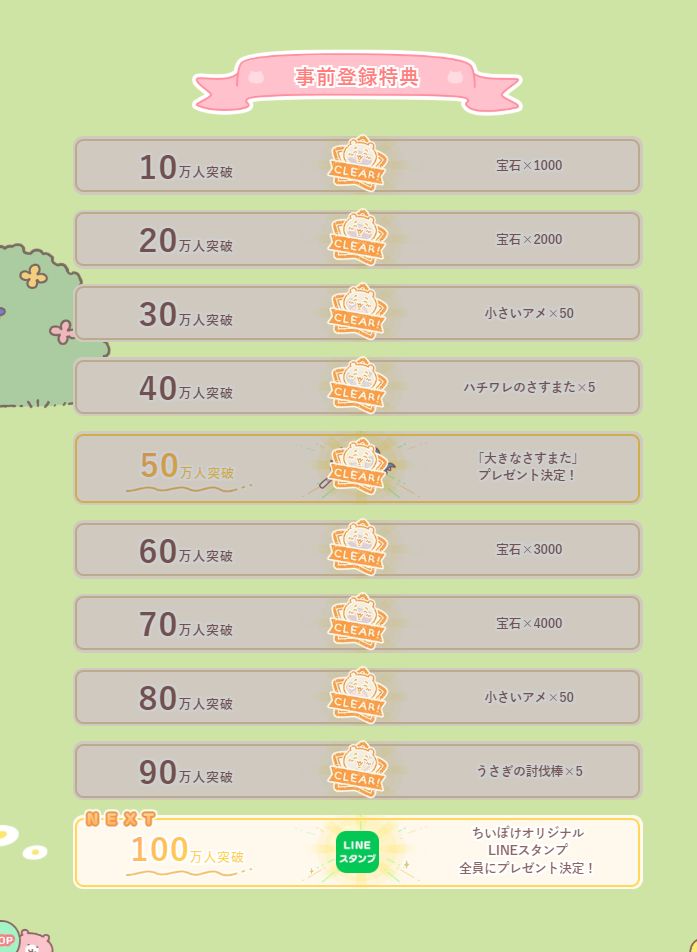The width and height of the screenshot is (697, 952).
Task: Click the CLEAR badge beside 小さいアメ×50 (30万人)
Action: [x=357, y=313]
